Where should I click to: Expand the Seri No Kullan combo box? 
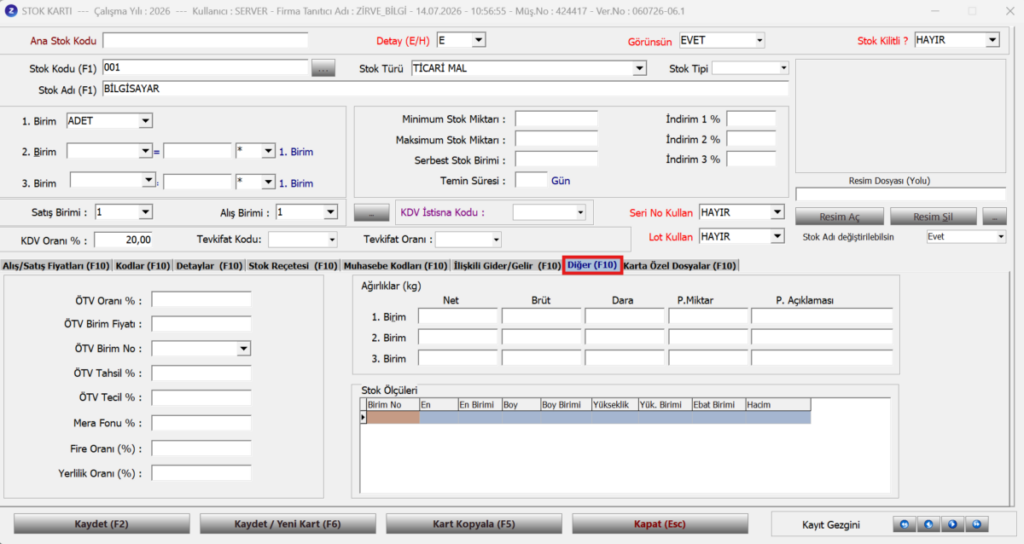click(776, 212)
